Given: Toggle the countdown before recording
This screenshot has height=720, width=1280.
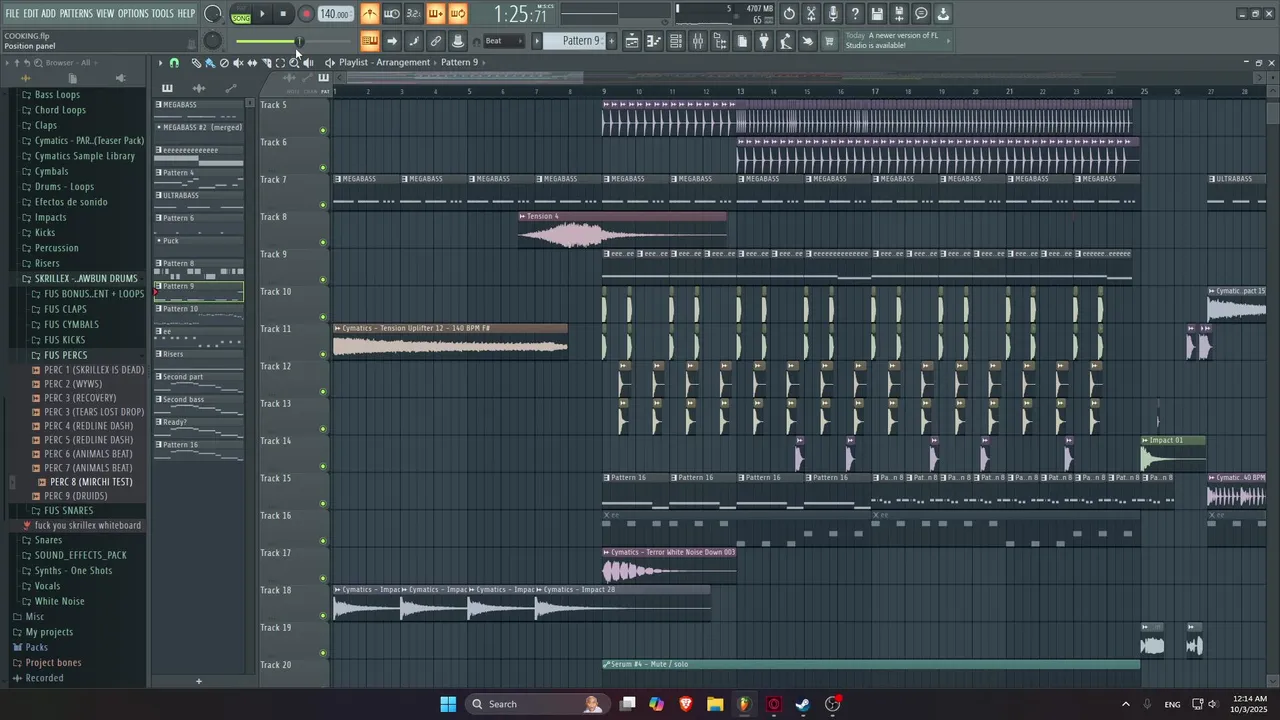Looking at the screenshot, I should [x=414, y=14].
